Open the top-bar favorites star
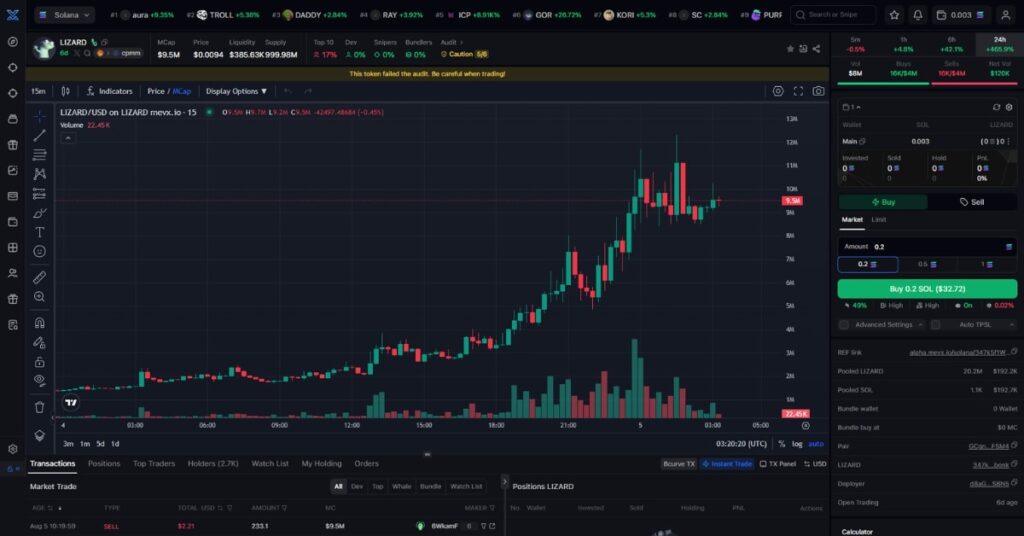The image size is (1024, 536). point(895,14)
